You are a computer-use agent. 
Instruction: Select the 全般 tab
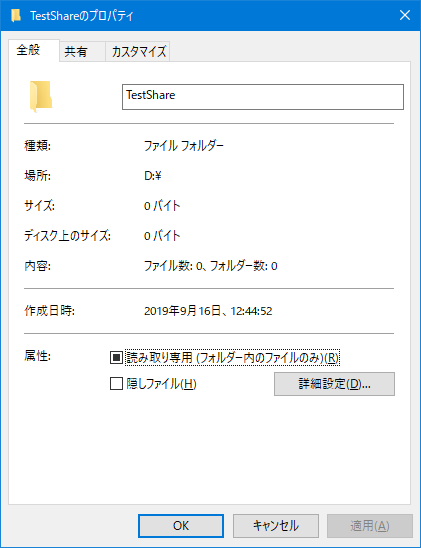[x=34, y=50]
